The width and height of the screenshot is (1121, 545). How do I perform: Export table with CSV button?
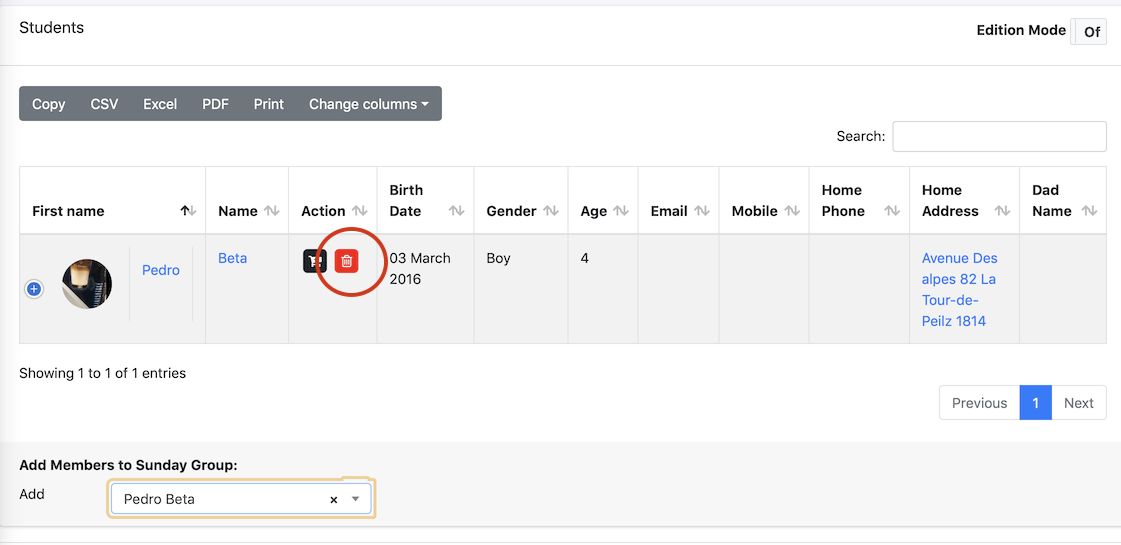pos(104,104)
